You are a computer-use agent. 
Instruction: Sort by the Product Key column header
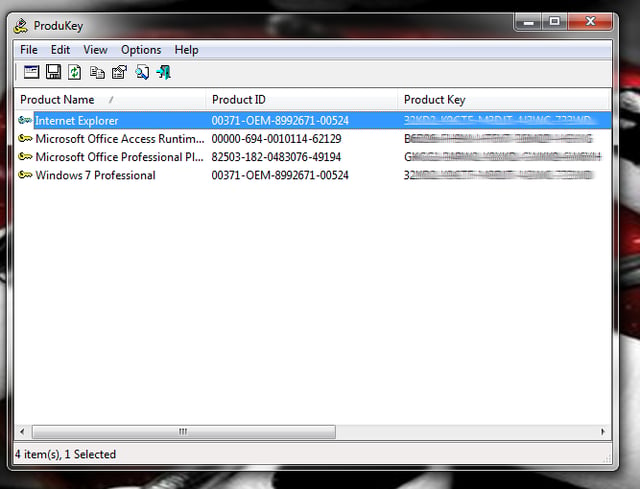pos(504,100)
